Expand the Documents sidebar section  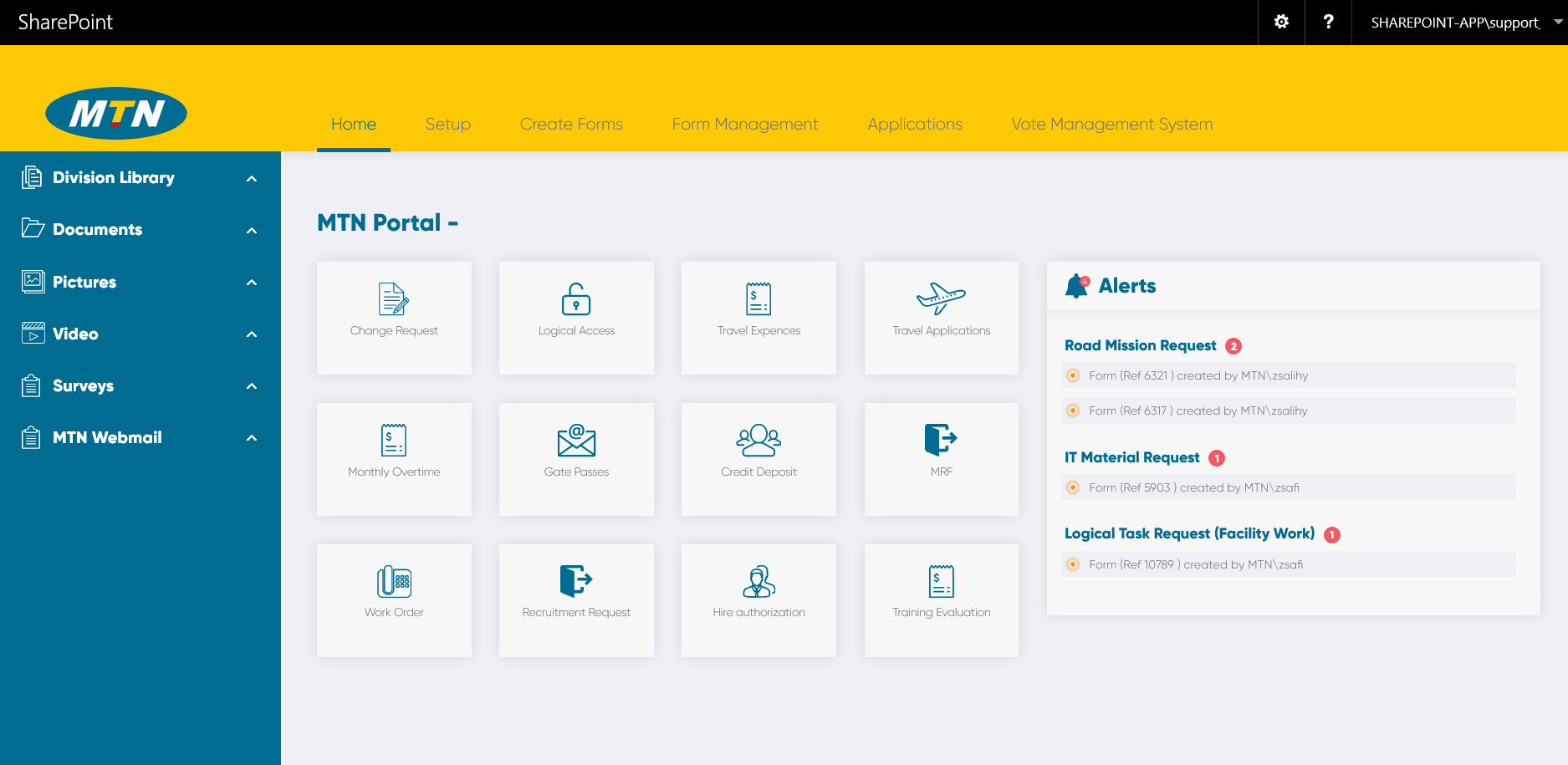point(252,229)
